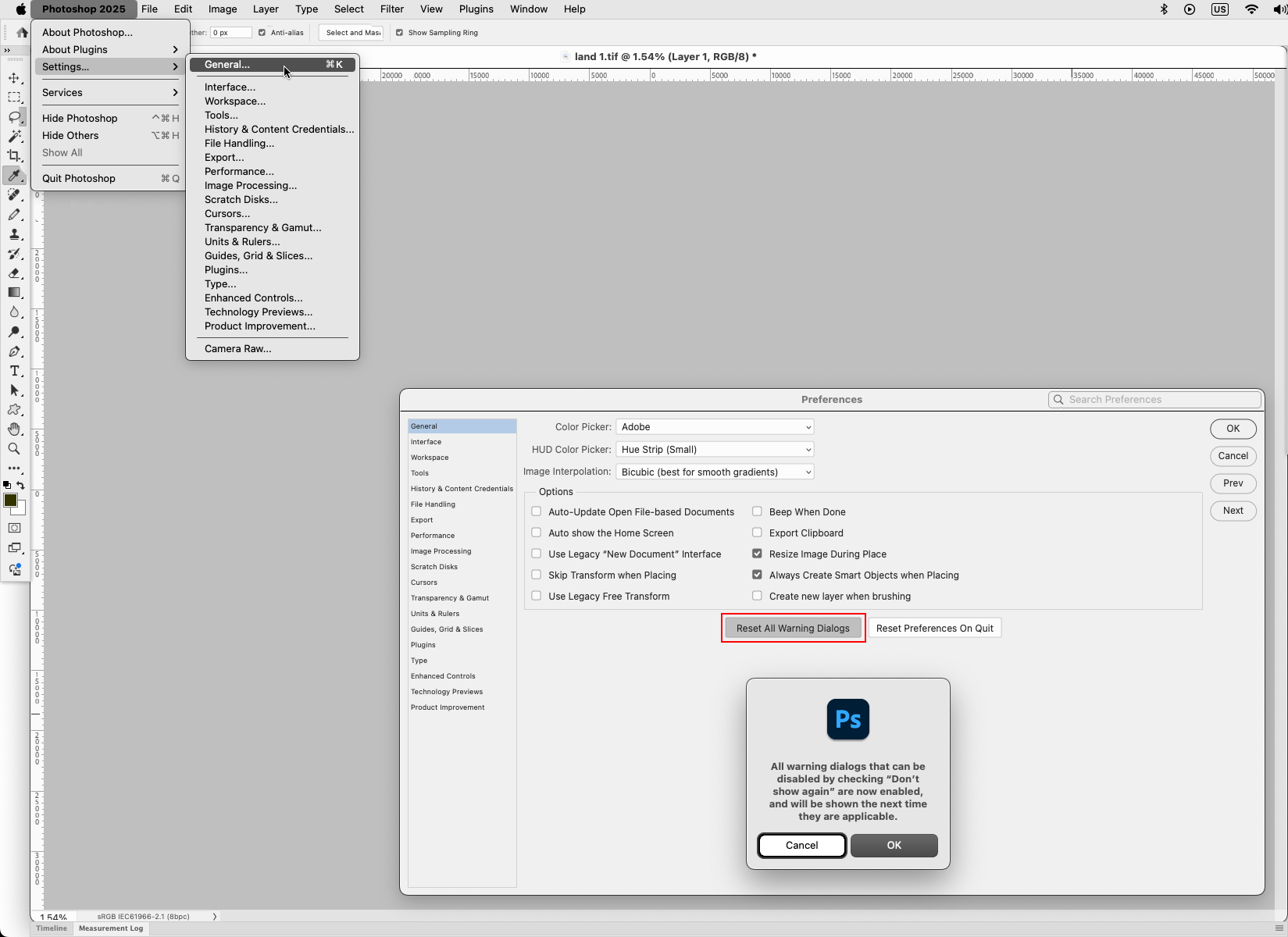1288x937 pixels.
Task: Select the Lasso tool
Action: 14,117
